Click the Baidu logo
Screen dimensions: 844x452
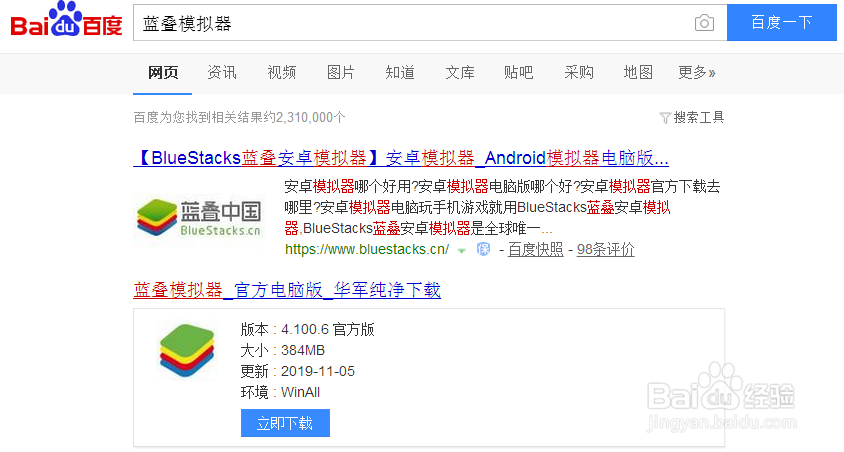tap(66, 22)
